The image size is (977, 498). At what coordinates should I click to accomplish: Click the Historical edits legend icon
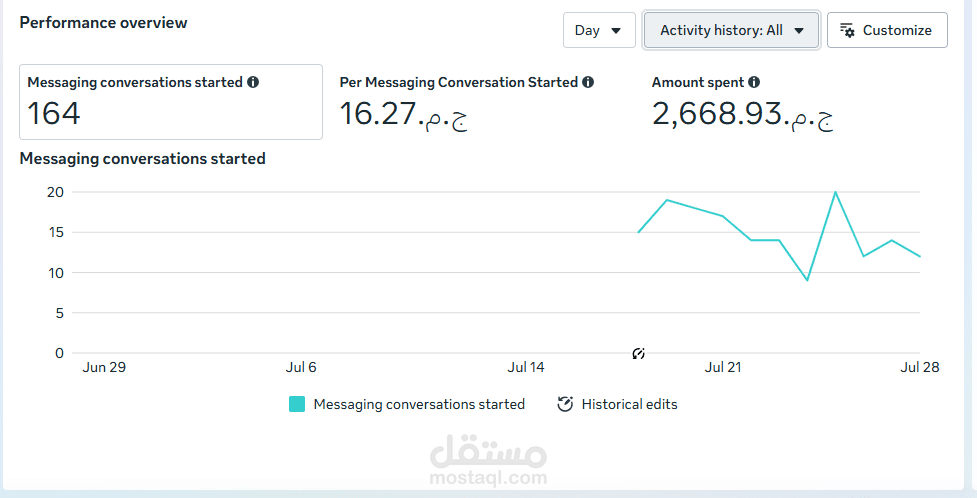(x=565, y=404)
